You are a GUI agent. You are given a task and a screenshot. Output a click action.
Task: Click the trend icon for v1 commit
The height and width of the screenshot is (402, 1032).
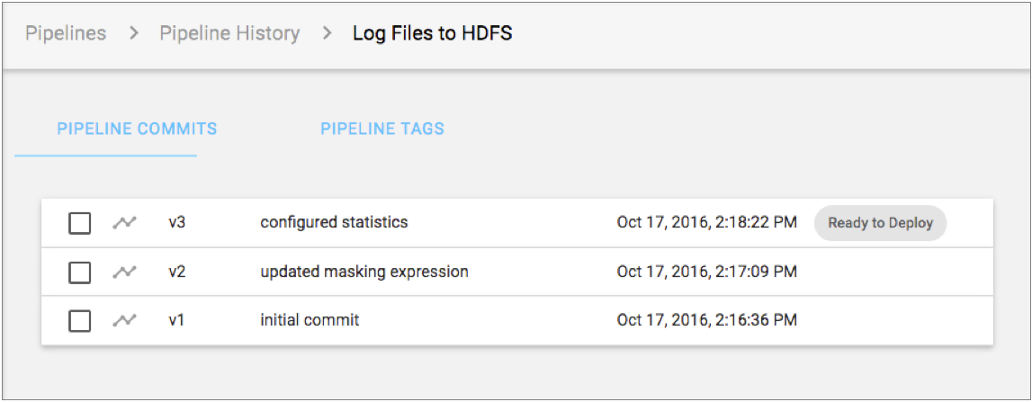pos(124,321)
